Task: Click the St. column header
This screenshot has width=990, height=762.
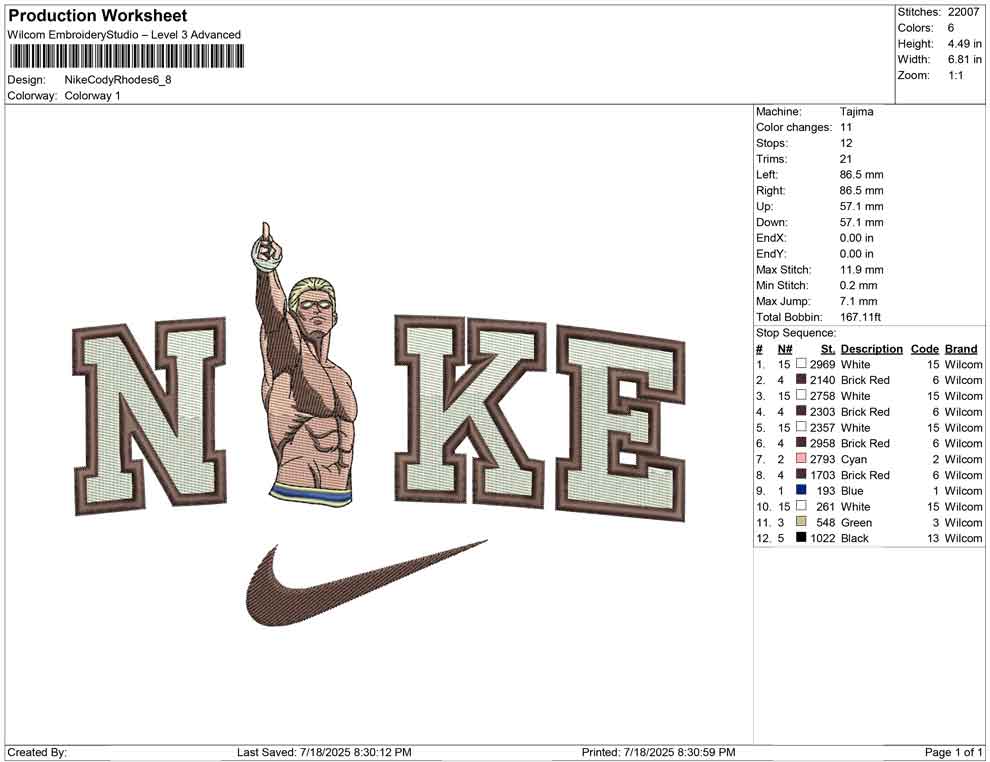Action: tap(828, 348)
